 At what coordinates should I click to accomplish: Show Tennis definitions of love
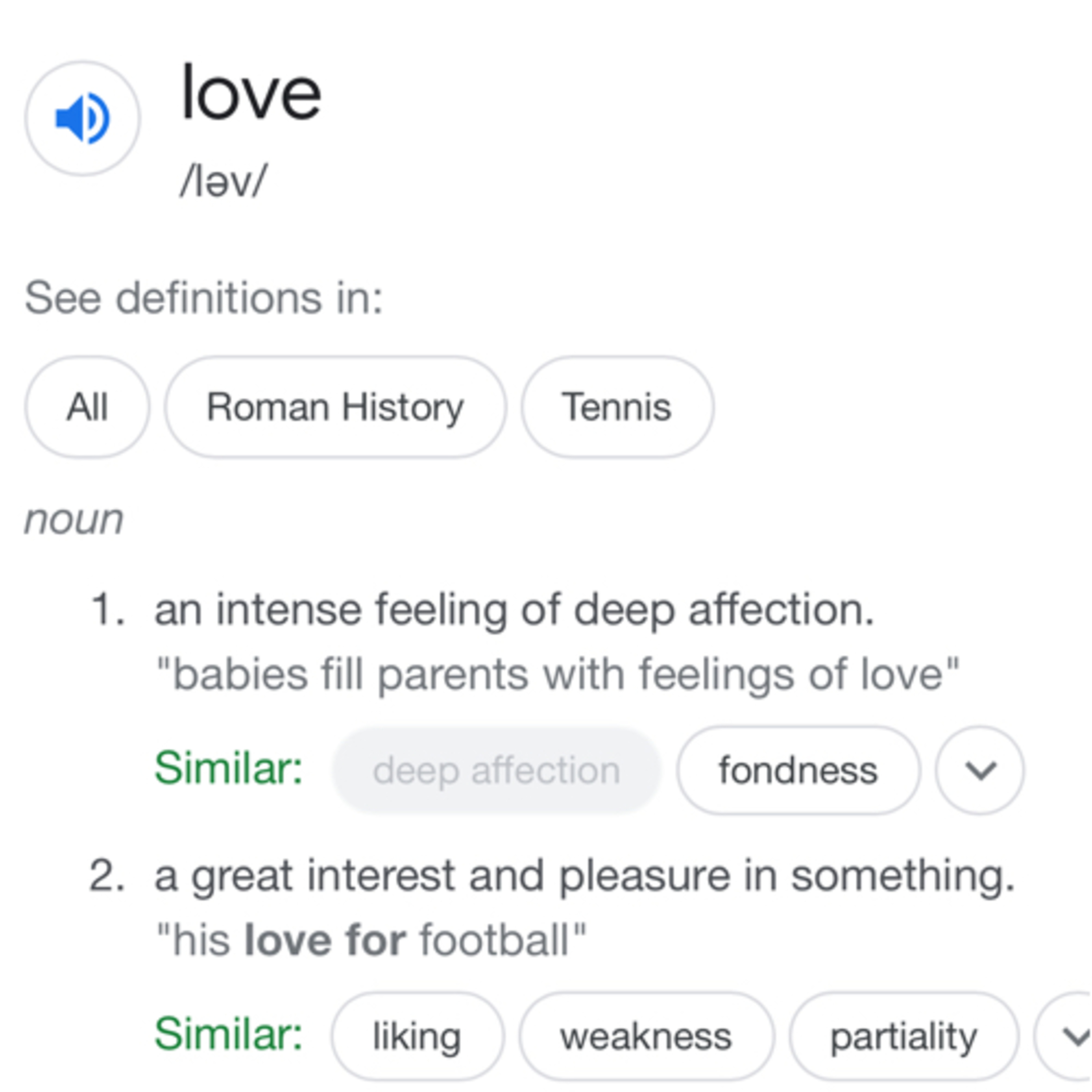(x=617, y=407)
